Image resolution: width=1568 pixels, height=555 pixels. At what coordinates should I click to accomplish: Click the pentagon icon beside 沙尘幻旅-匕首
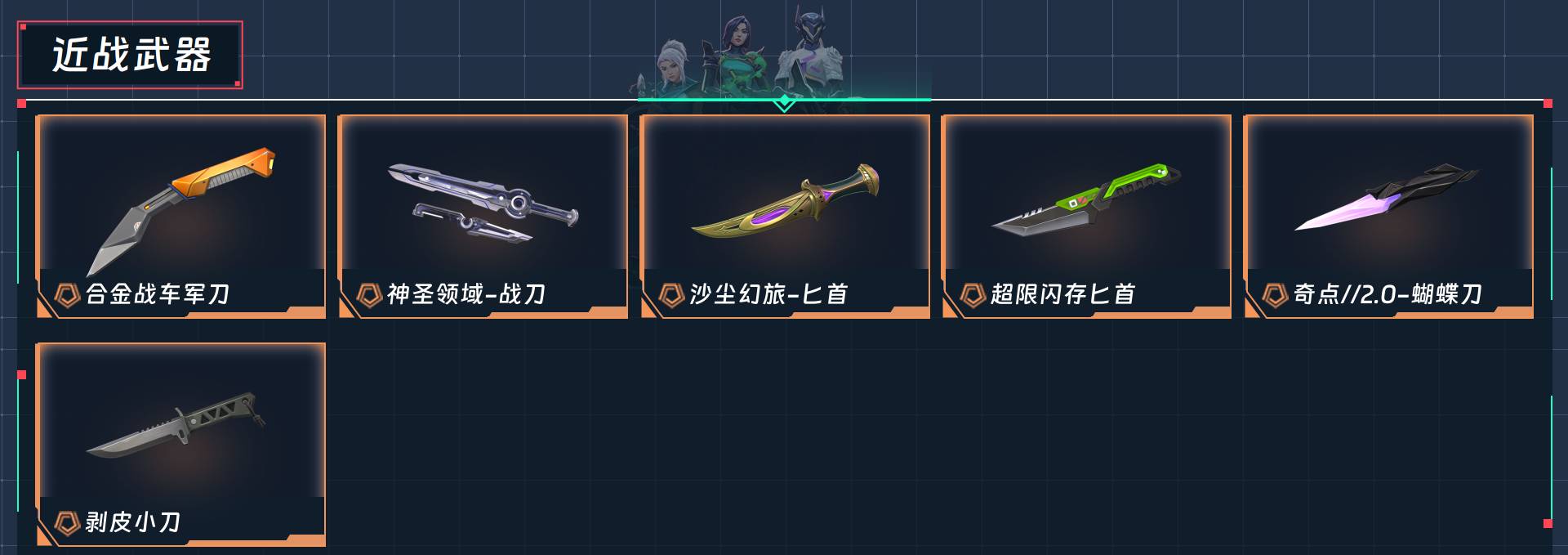(x=671, y=294)
